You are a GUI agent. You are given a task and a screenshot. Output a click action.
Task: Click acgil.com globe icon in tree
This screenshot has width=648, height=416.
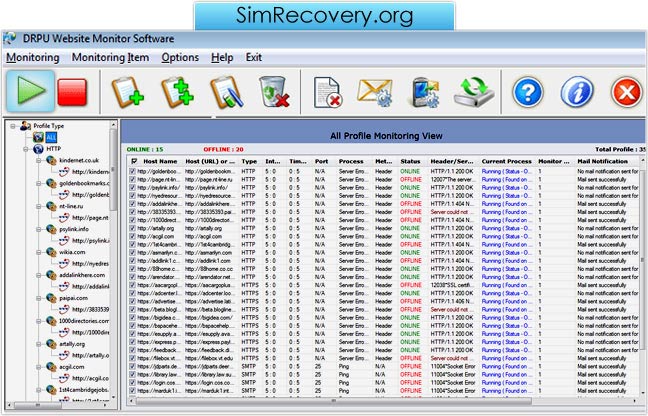tap(51, 367)
